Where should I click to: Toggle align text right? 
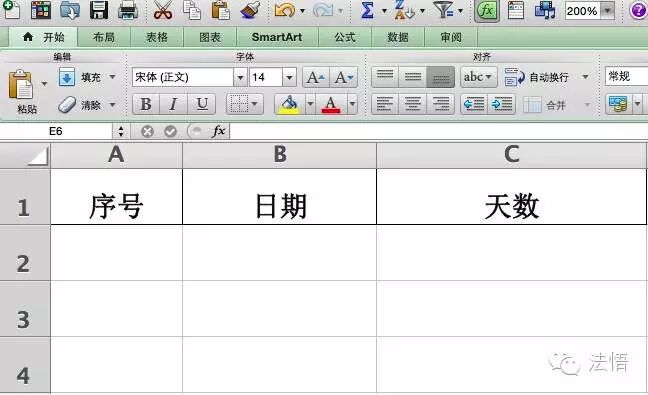point(441,104)
